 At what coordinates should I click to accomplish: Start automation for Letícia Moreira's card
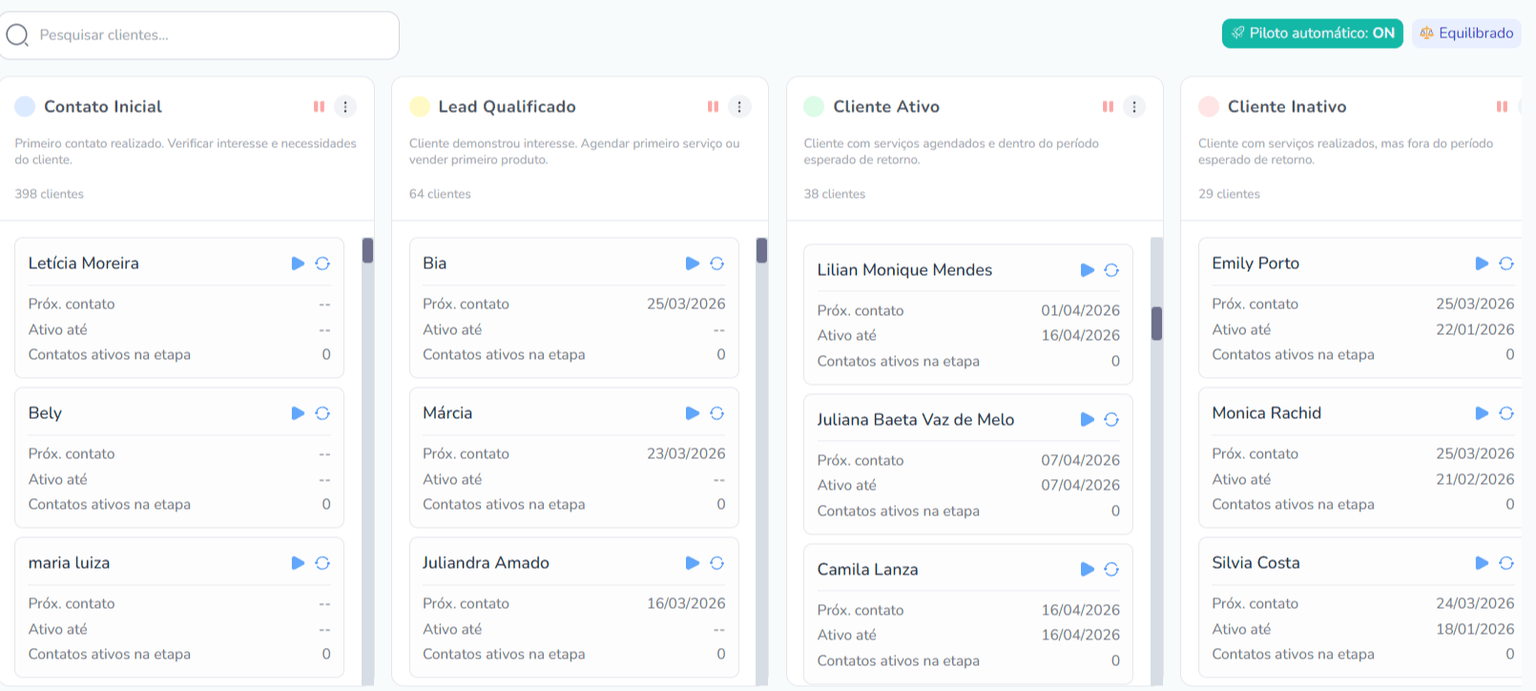point(297,263)
